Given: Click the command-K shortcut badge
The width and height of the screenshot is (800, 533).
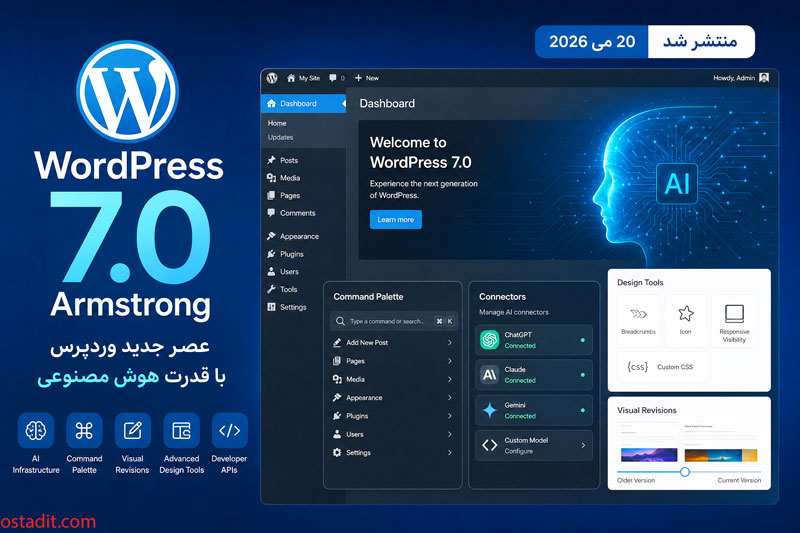Looking at the screenshot, I should click(444, 321).
